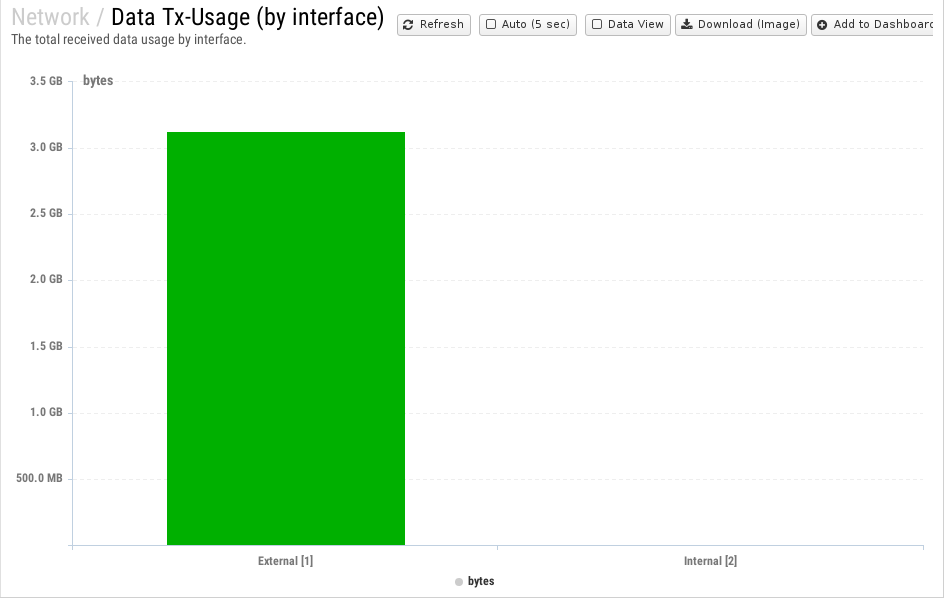The width and height of the screenshot is (944, 598).
Task: Click the 1.0 GB axis value
Action: tap(46, 413)
